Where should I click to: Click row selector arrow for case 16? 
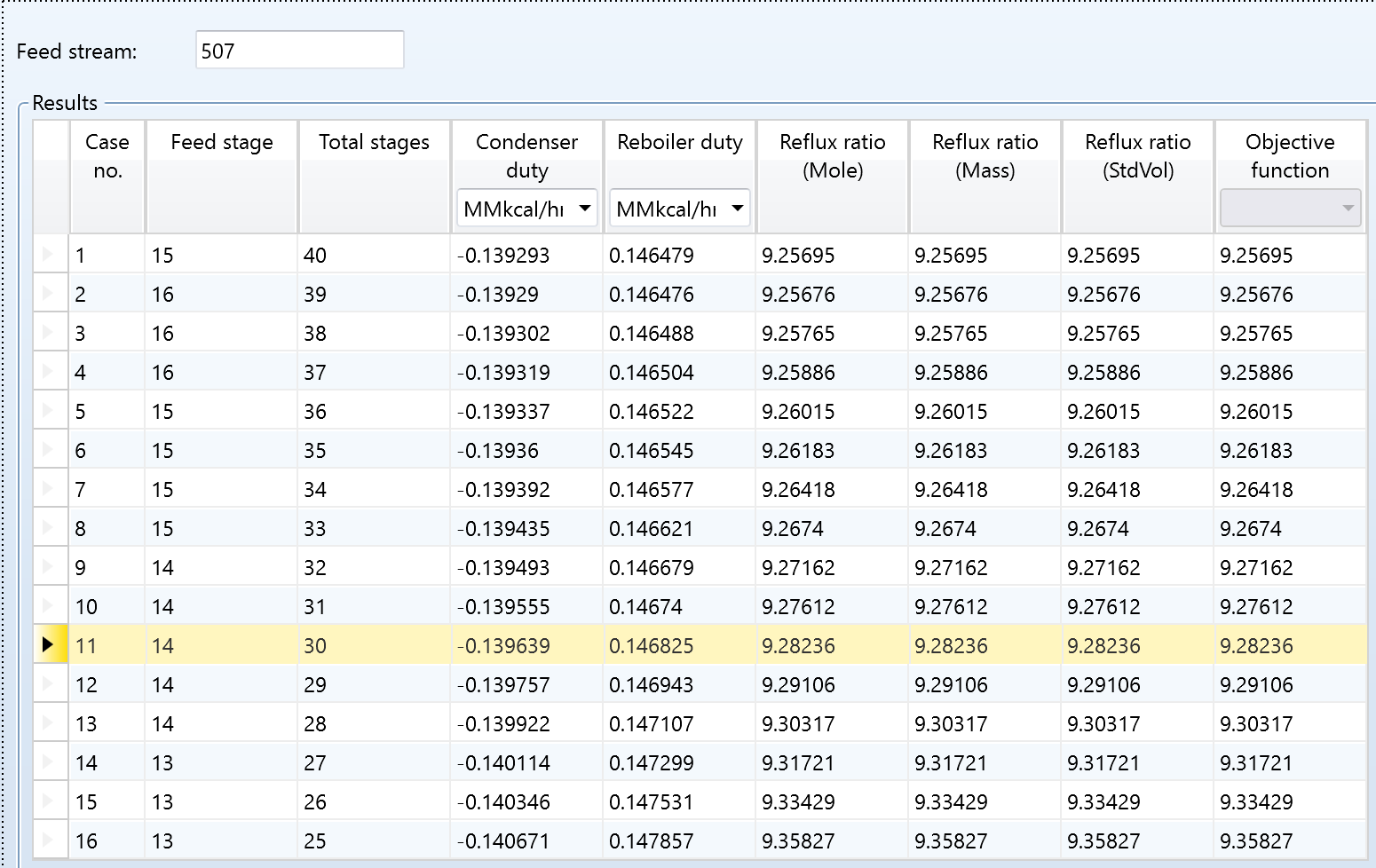point(49,840)
